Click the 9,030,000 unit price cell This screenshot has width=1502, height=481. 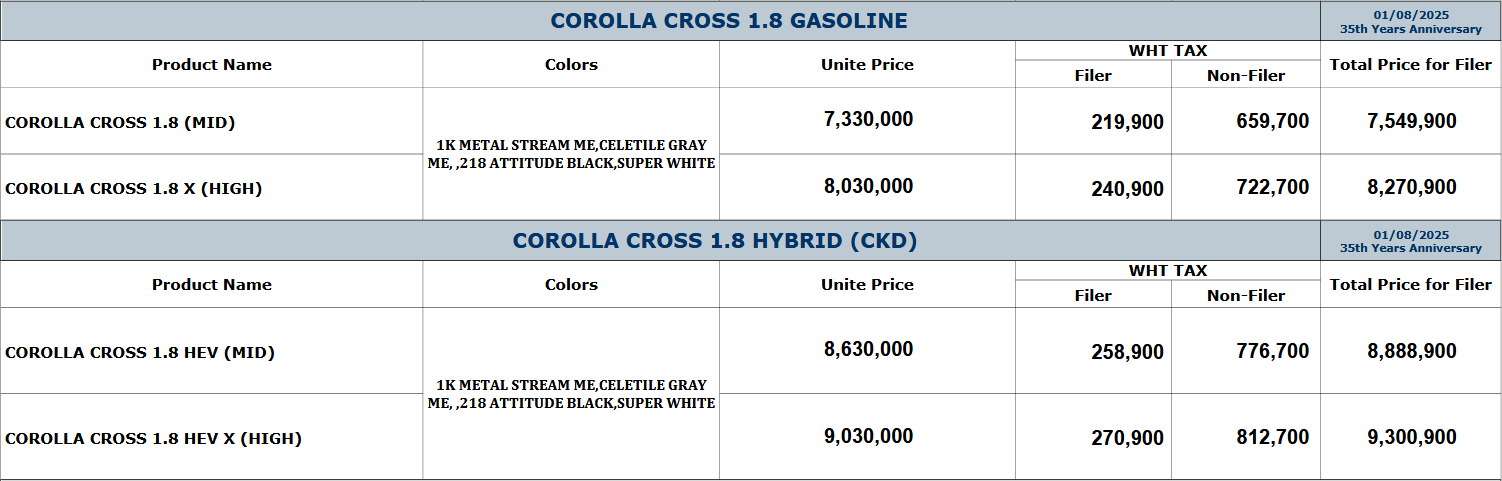click(868, 437)
